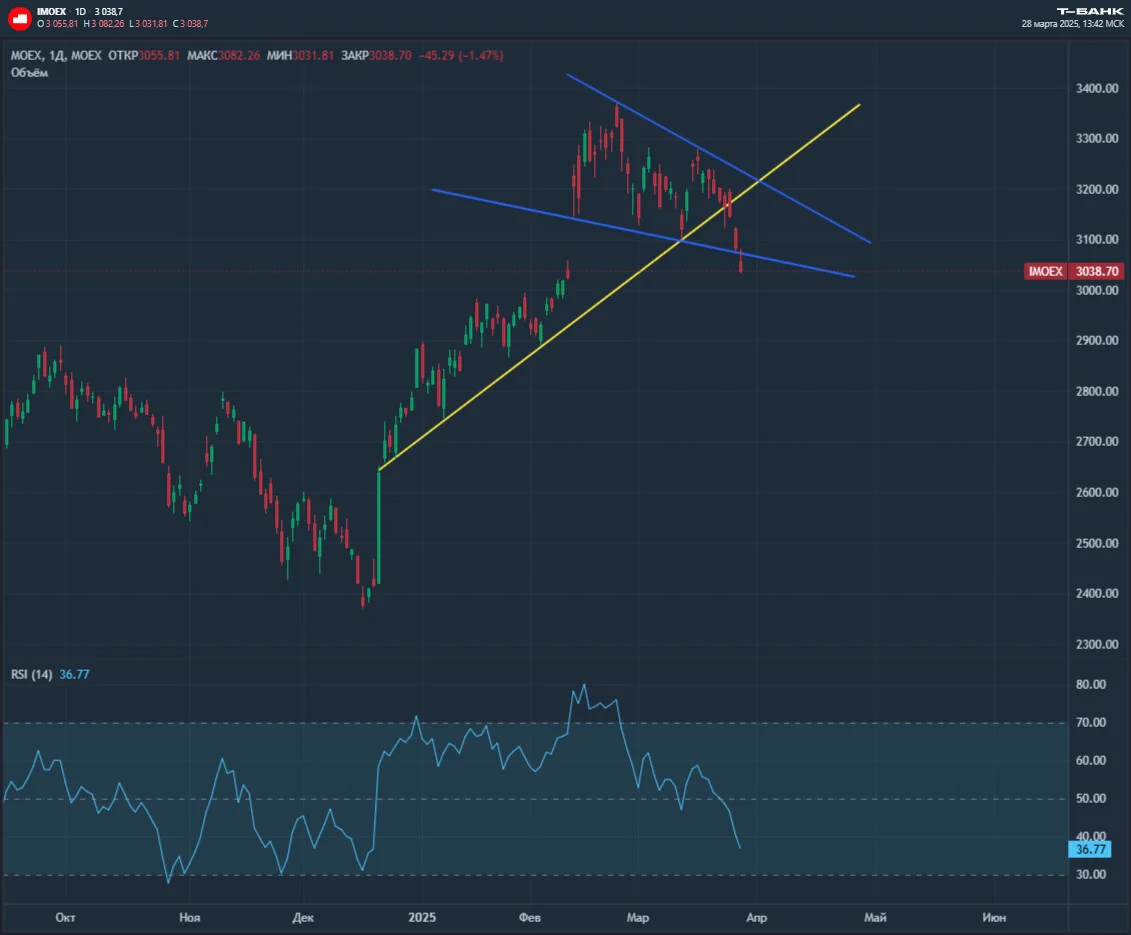Click the Май label on the time axis
The image size is (1131, 935).
[x=875, y=918]
